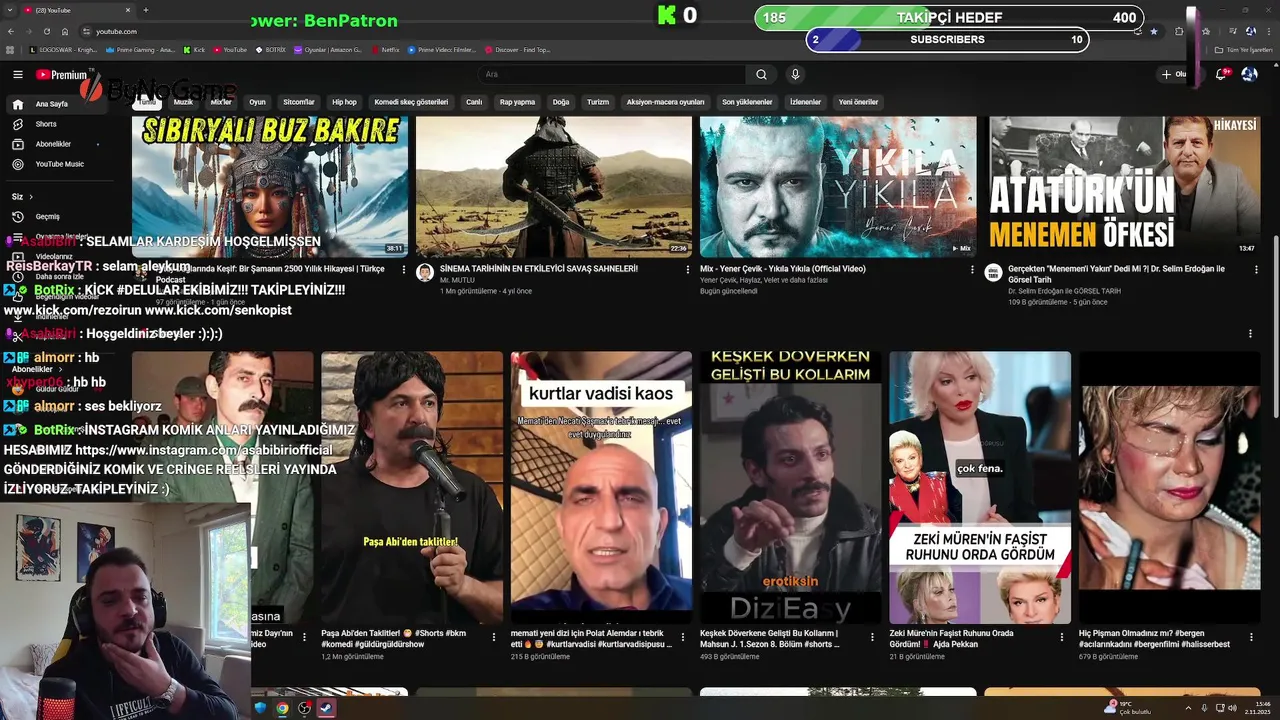This screenshot has height=720, width=1280.
Task: Open the Kick bookmark
Action: point(194,49)
